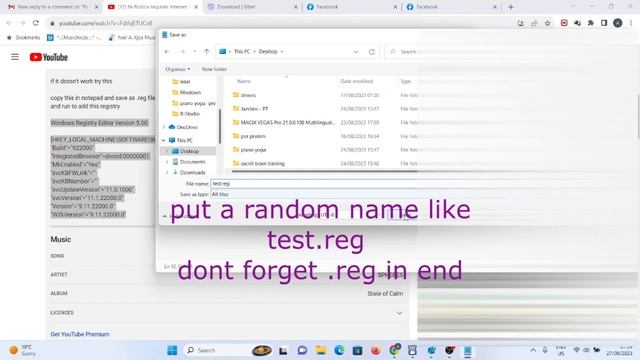Reload the YouTube page
The width and height of the screenshot is (640, 360).
click(x=36, y=23)
